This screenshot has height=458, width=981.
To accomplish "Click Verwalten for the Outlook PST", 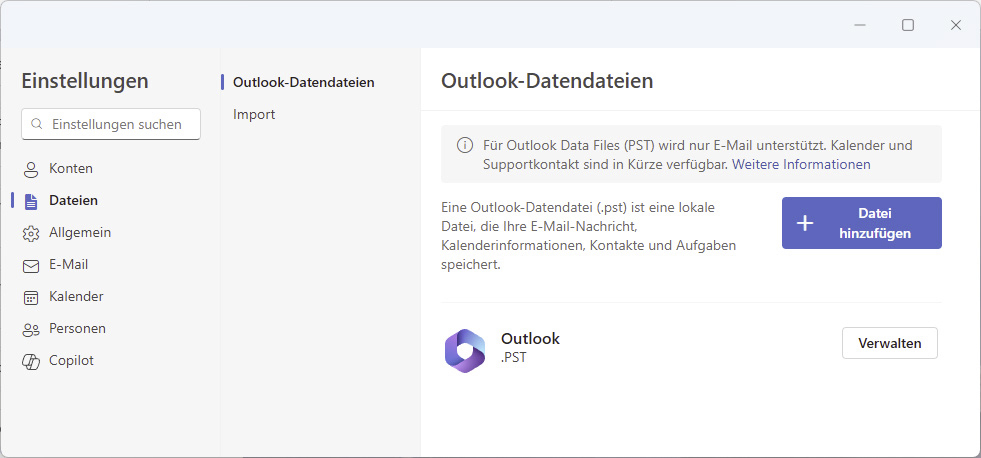I will [890, 343].
